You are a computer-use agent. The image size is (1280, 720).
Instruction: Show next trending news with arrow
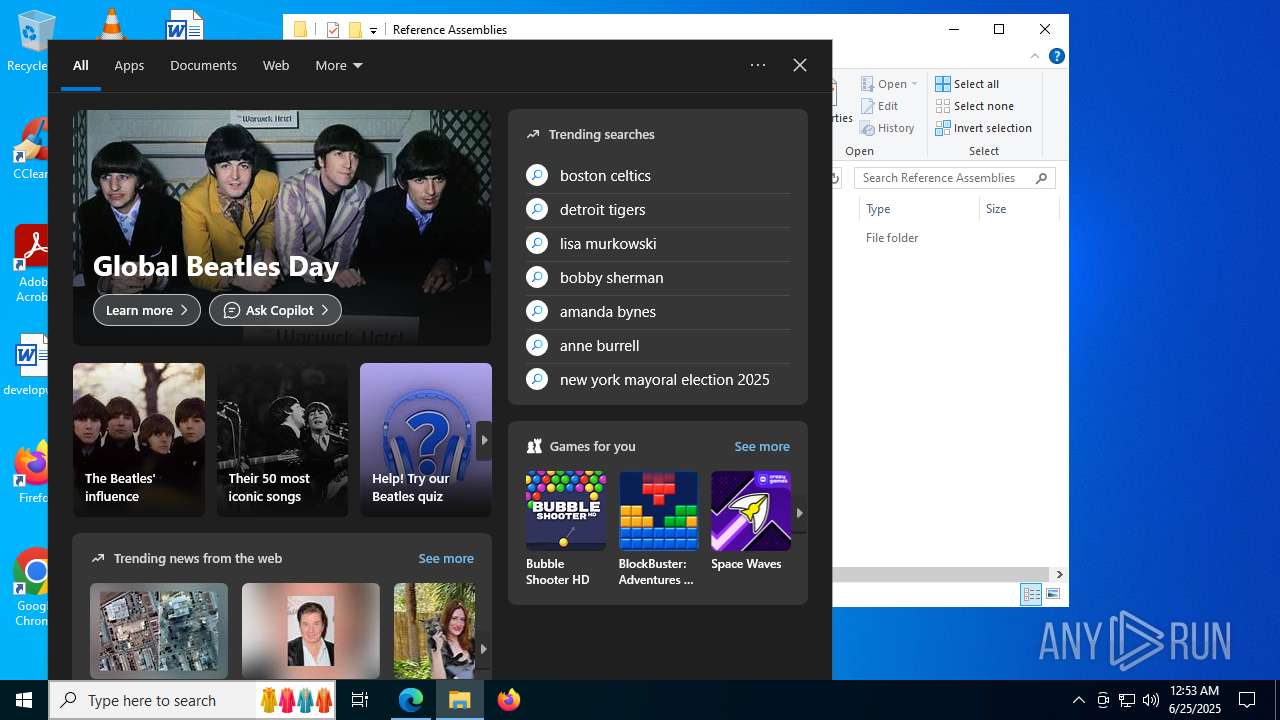click(x=484, y=648)
